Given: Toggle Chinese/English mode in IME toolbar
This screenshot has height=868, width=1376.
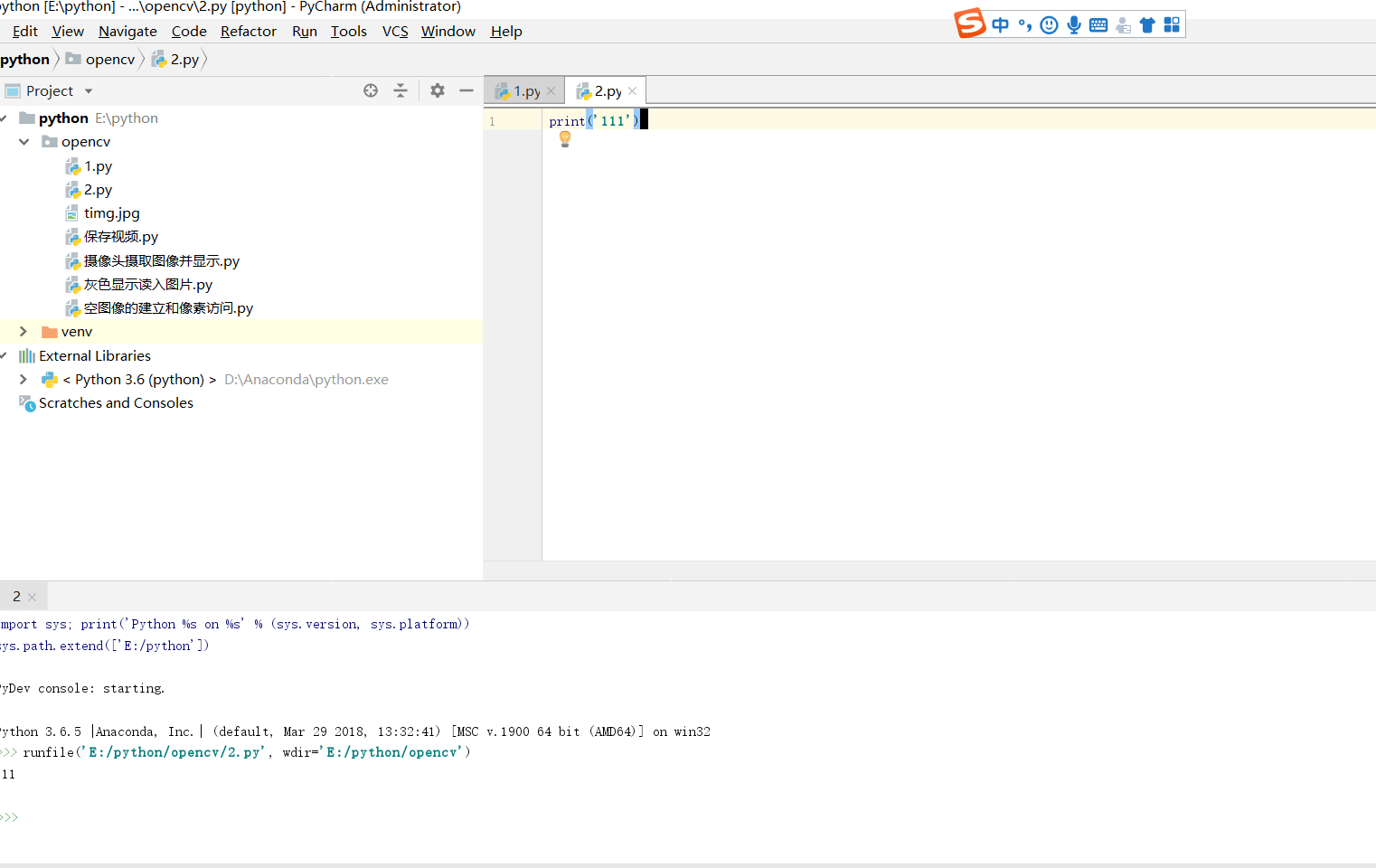Looking at the screenshot, I should pos(1000,25).
